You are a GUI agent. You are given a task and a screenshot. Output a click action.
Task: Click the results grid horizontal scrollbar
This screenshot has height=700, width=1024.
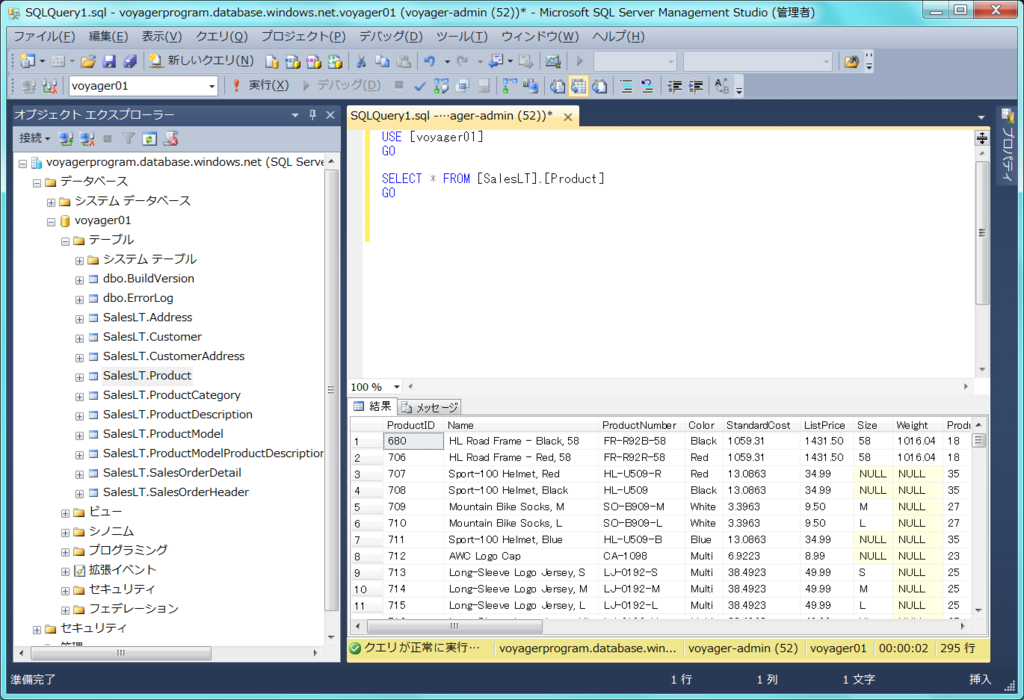click(x=455, y=626)
